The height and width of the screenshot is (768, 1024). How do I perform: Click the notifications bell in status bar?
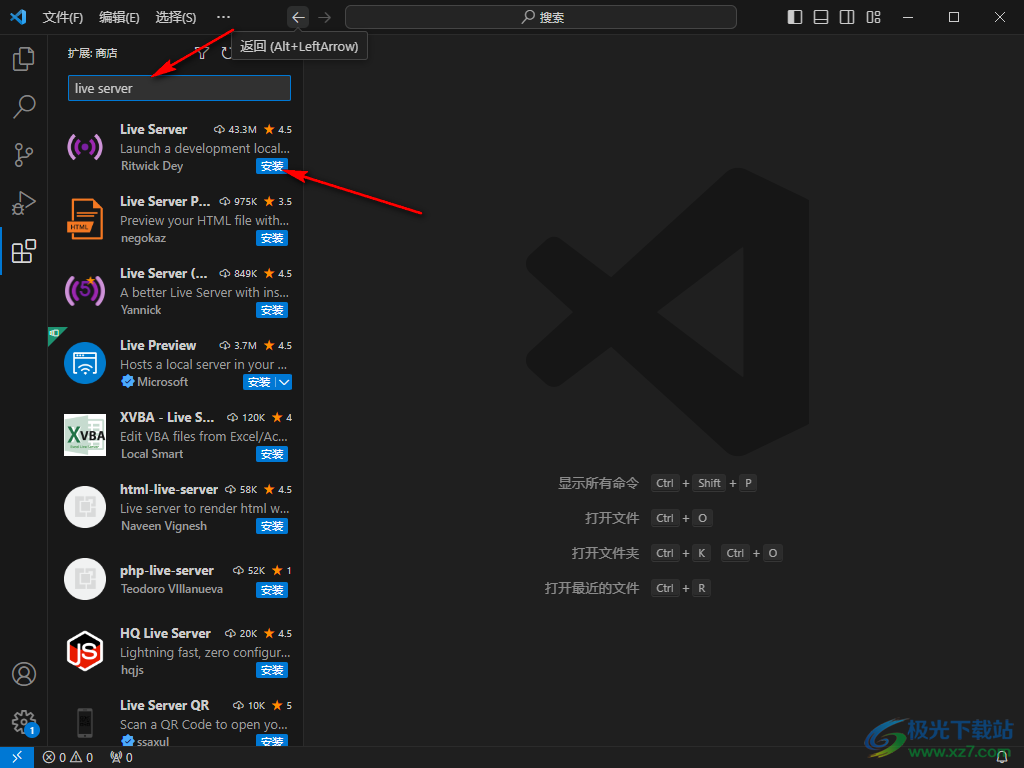pos(1002,757)
